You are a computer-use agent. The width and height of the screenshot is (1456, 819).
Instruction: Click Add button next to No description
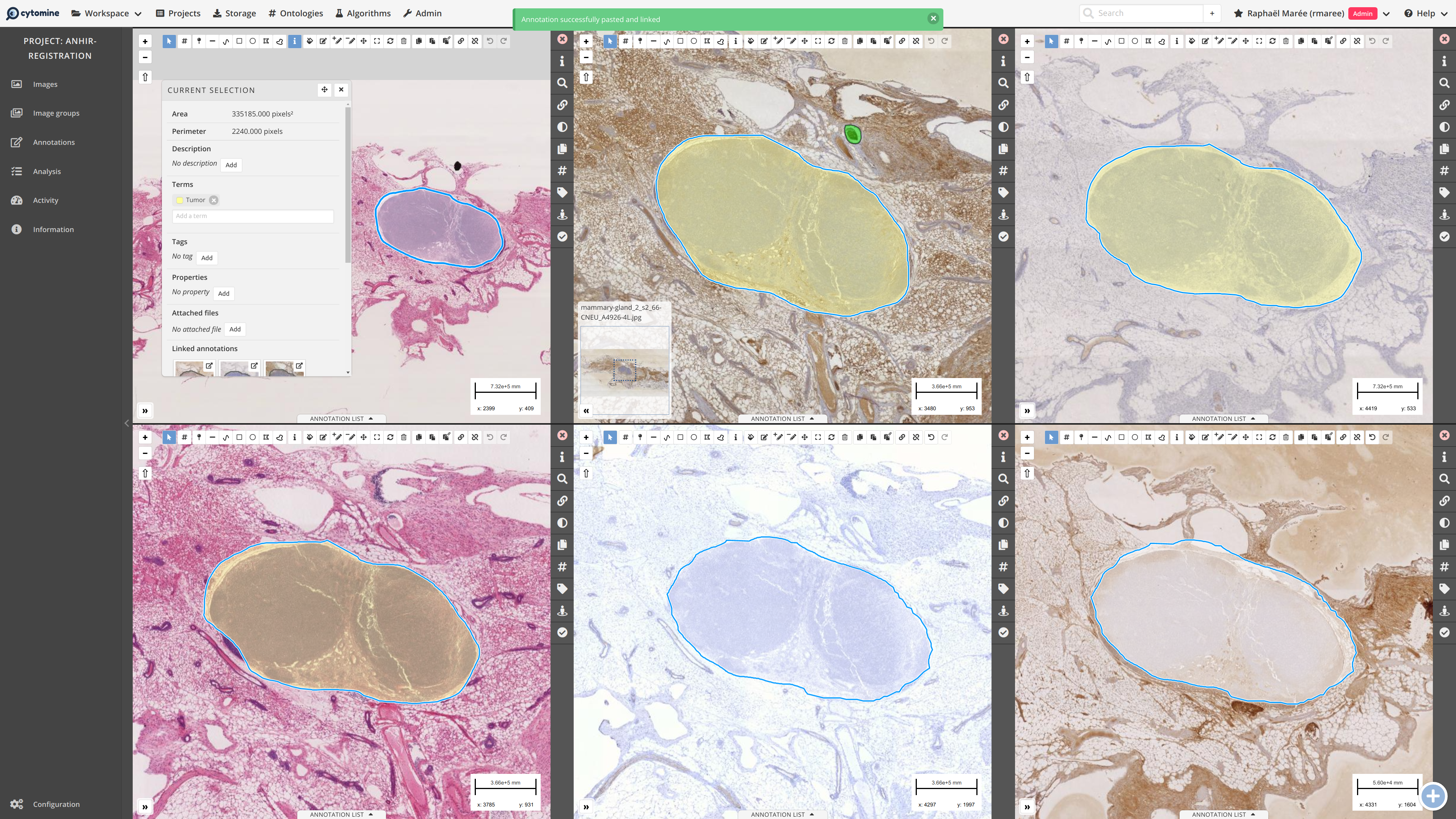coord(231,165)
